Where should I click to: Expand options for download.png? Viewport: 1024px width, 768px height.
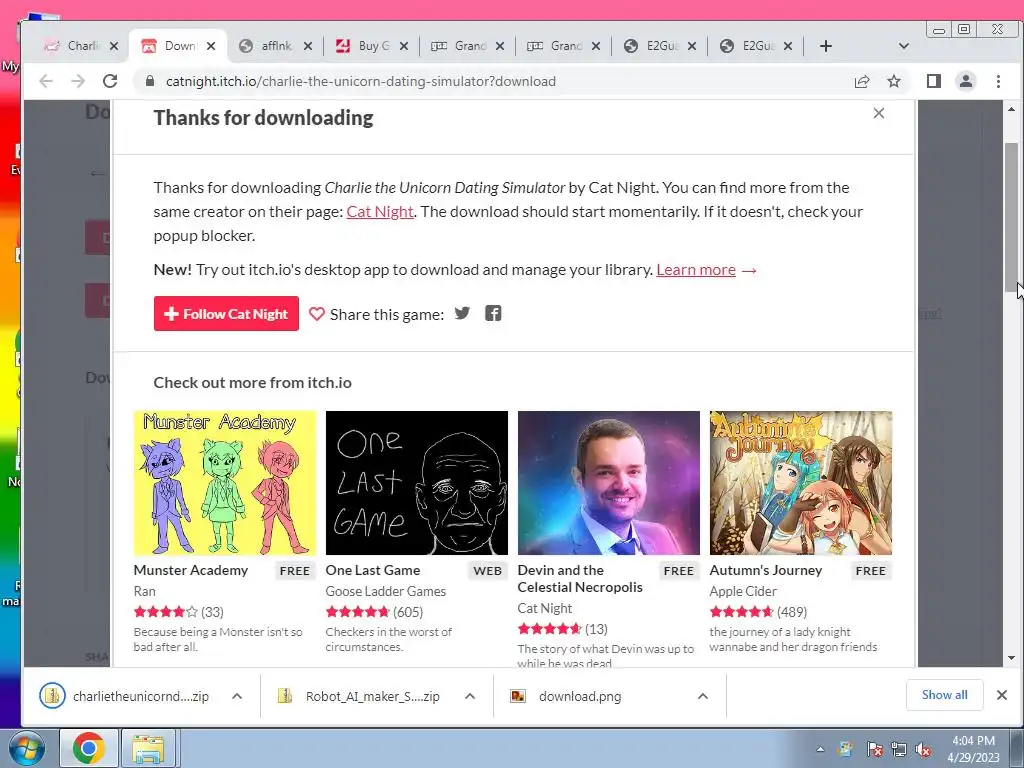703,696
